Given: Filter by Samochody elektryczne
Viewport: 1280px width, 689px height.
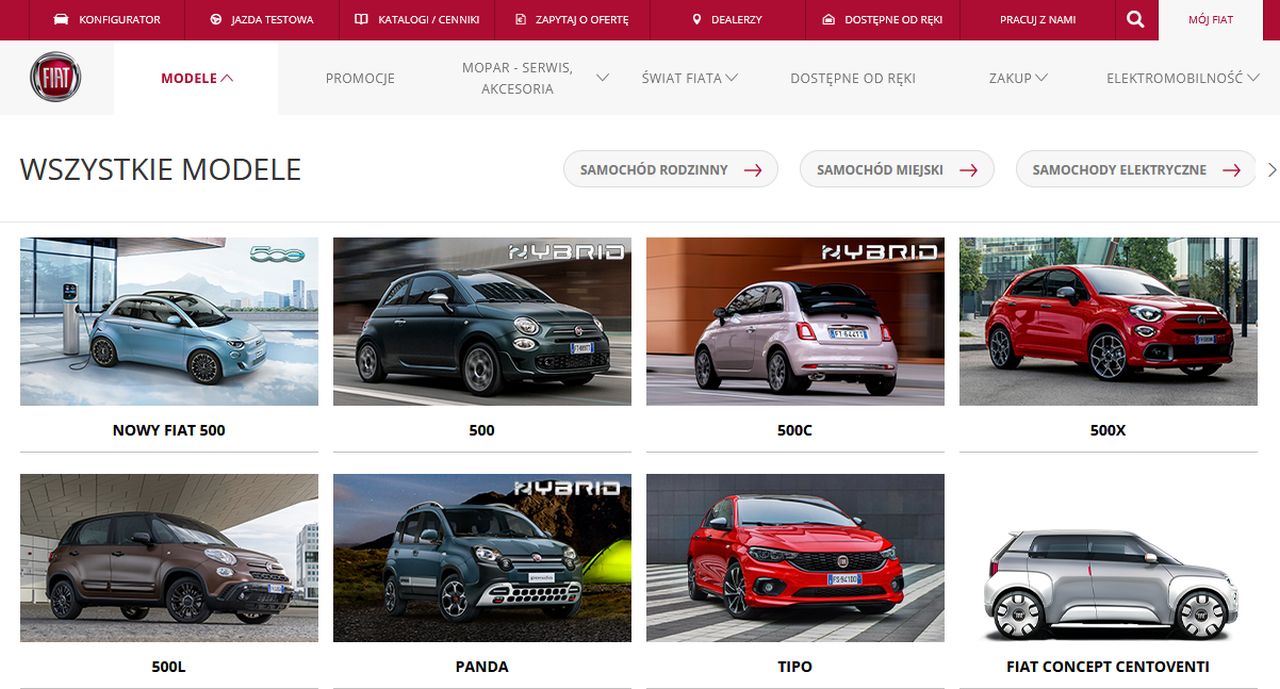Looking at the screenshot, I should 1136,170.
